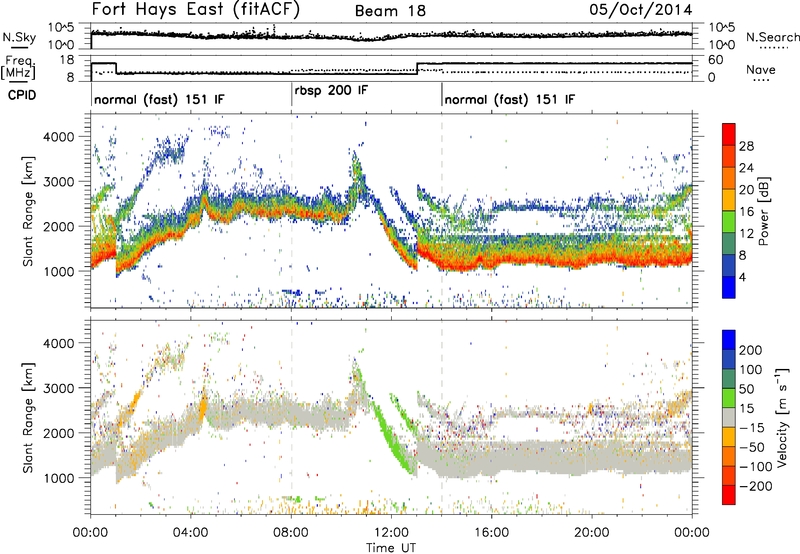Screen dimensions: 800x554
Task: Click the '20:00' time axis tick label
Action: (591, 533)
